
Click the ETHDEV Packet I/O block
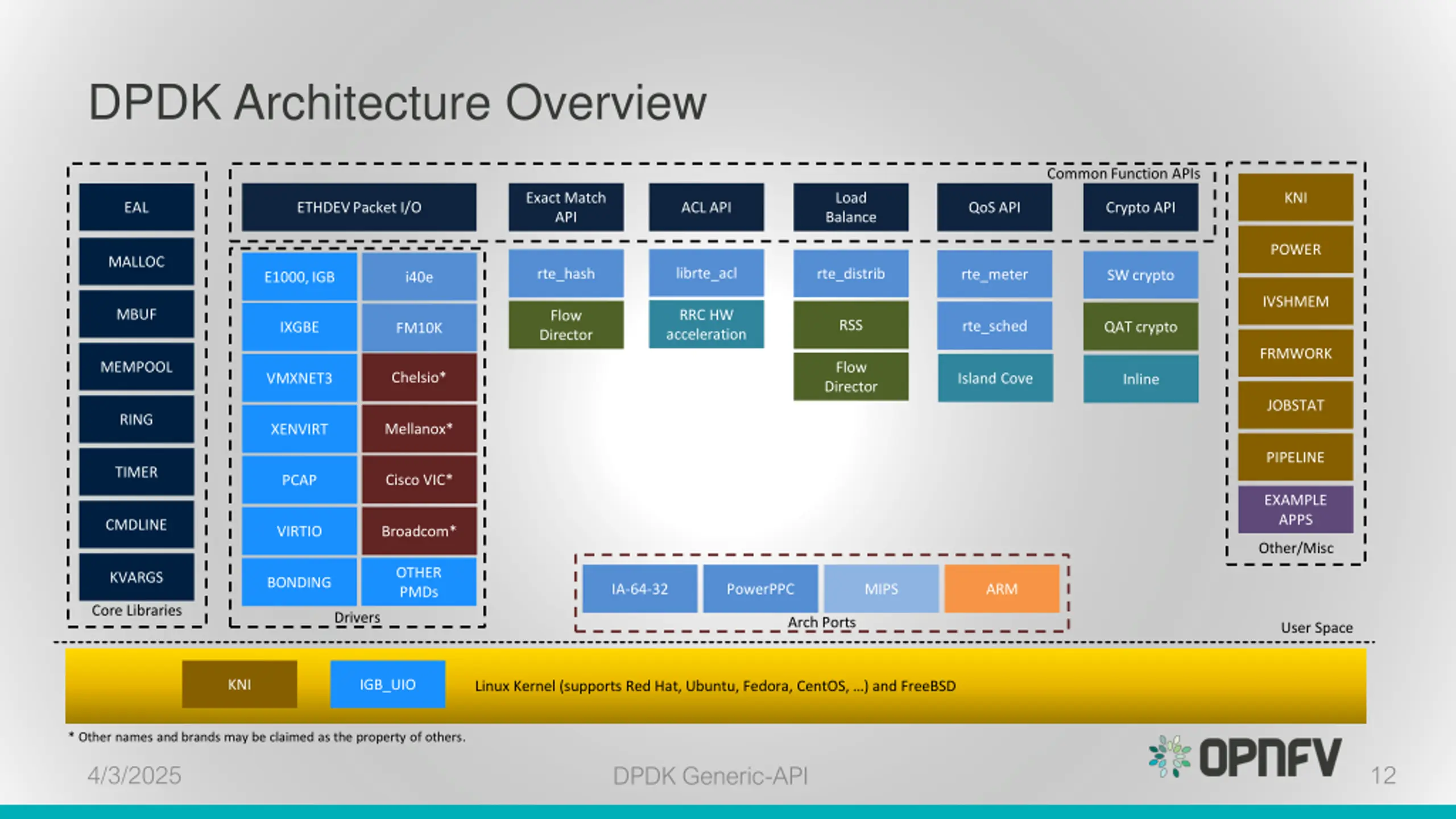[x=359, y=207]
